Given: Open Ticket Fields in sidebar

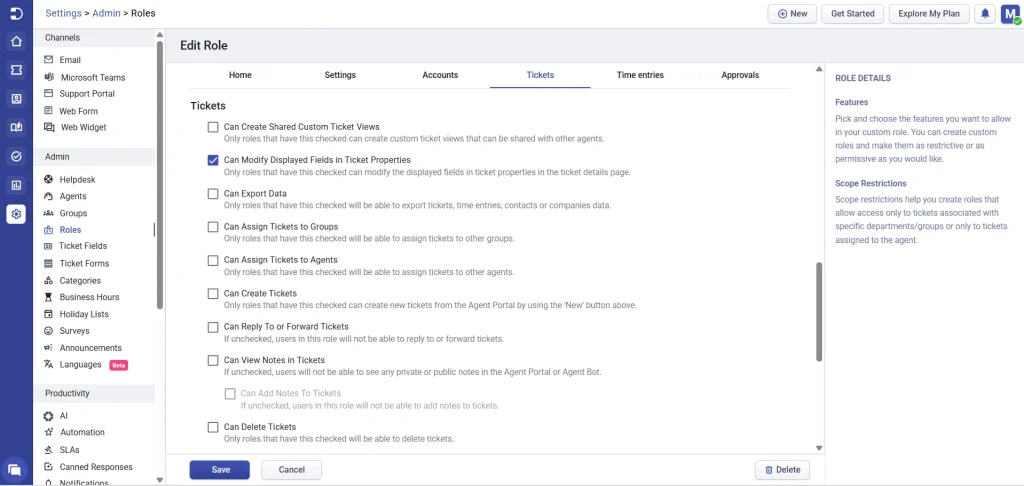Looking at the screenshot, I should [83, 246].
